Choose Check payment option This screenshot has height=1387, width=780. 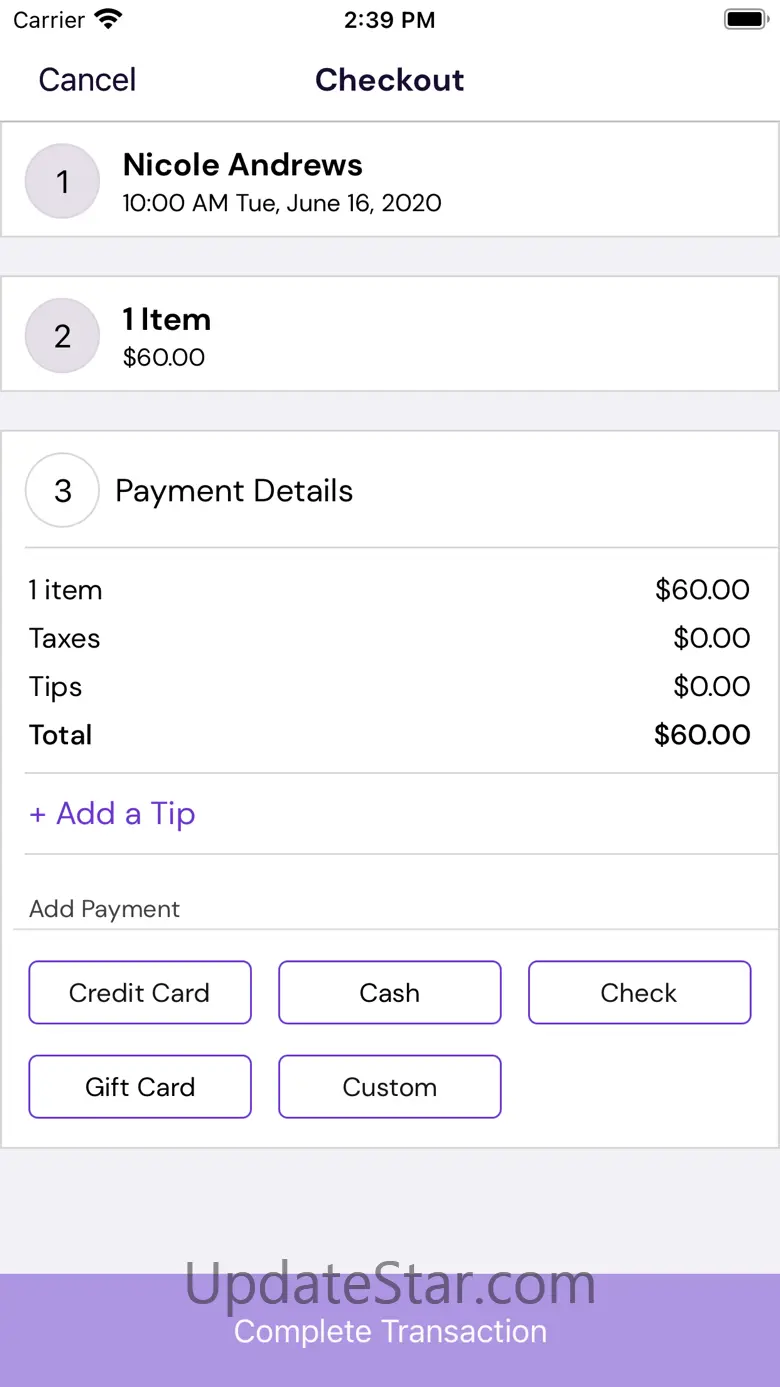pos(639,993)
